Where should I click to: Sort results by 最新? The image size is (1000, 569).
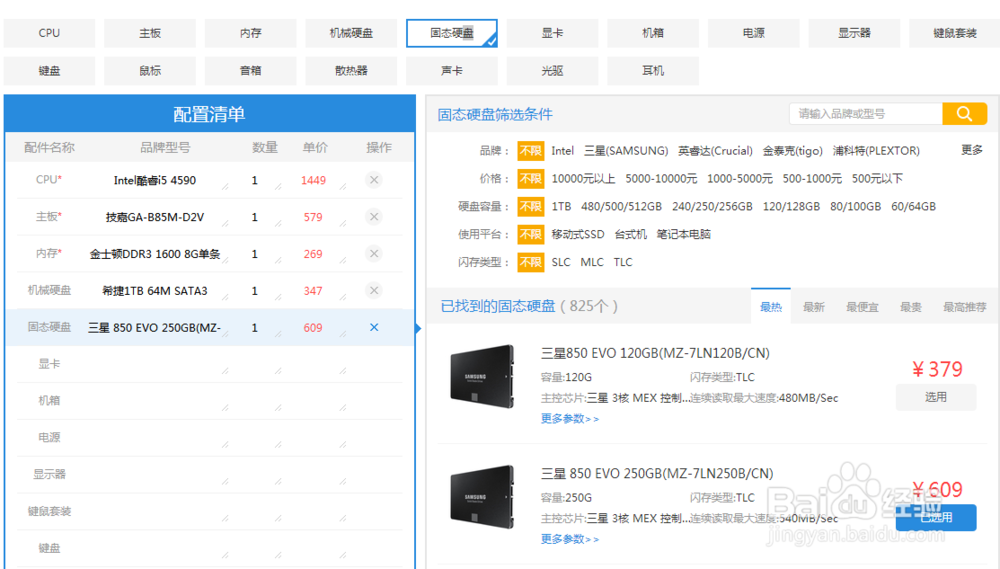click(x=814, y=307)
